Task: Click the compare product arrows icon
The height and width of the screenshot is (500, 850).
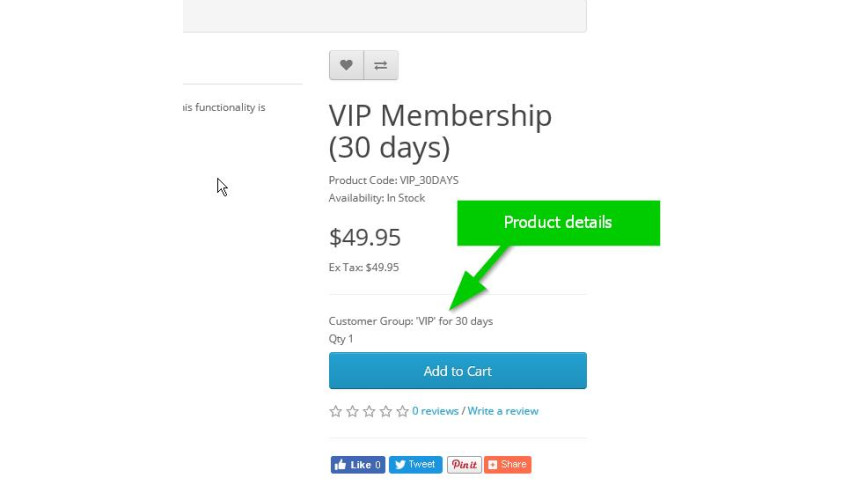Action: (381, 65)
